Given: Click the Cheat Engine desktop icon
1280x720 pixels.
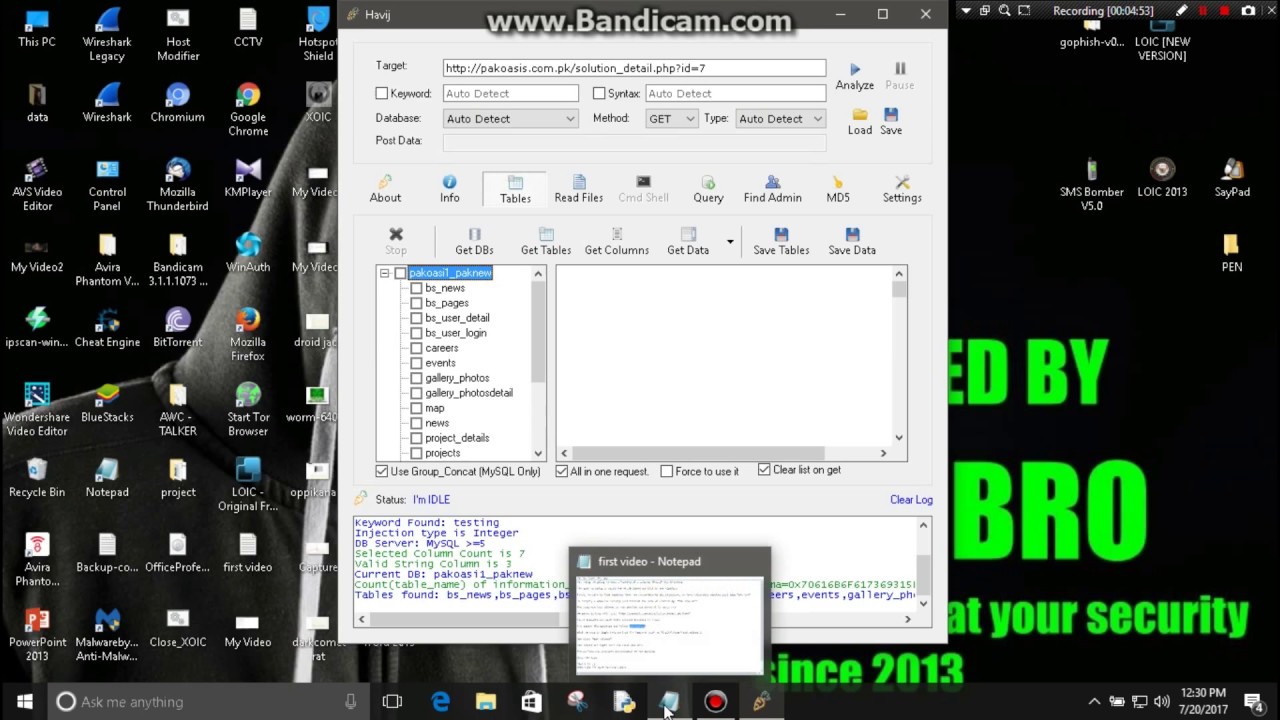Looking at the screenshot, I should pos(107,328).
